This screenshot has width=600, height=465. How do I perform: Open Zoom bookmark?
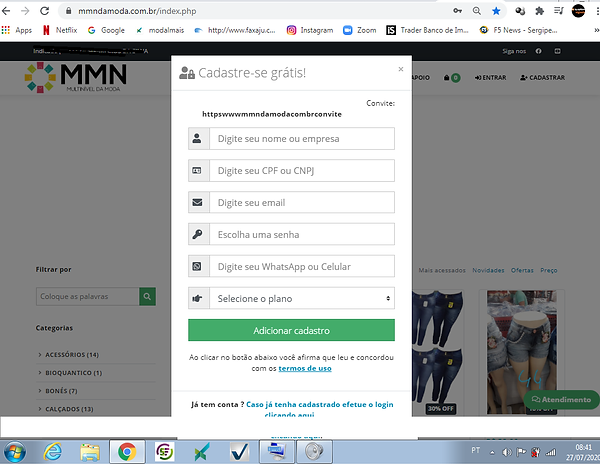(x=360, y=30)
